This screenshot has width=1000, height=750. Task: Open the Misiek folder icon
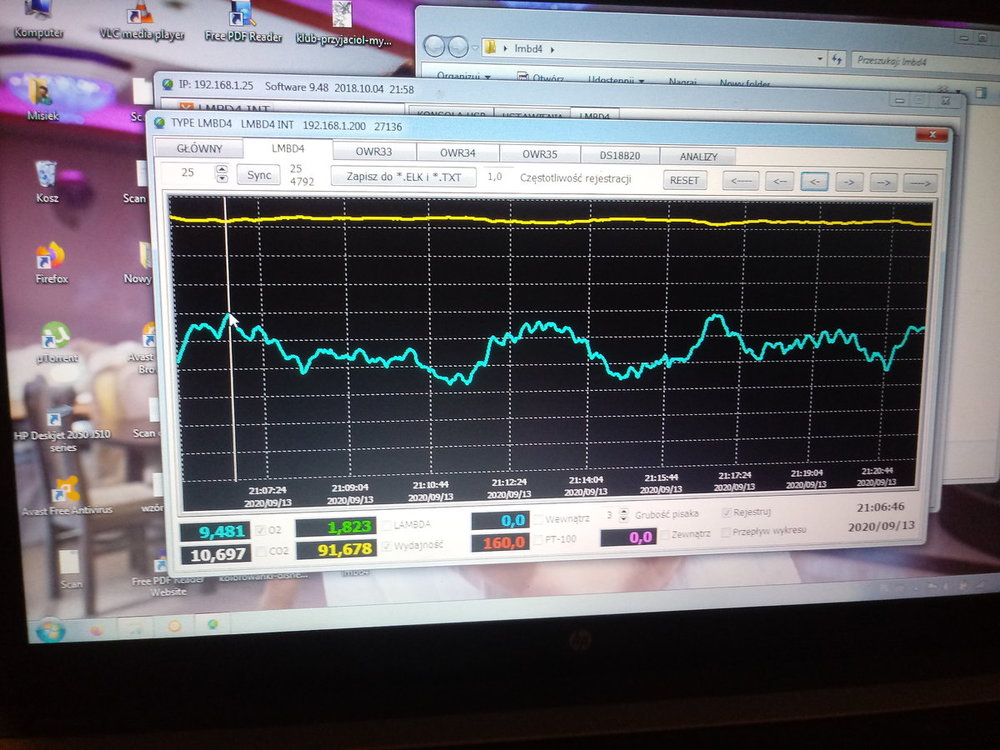(42, 93)
